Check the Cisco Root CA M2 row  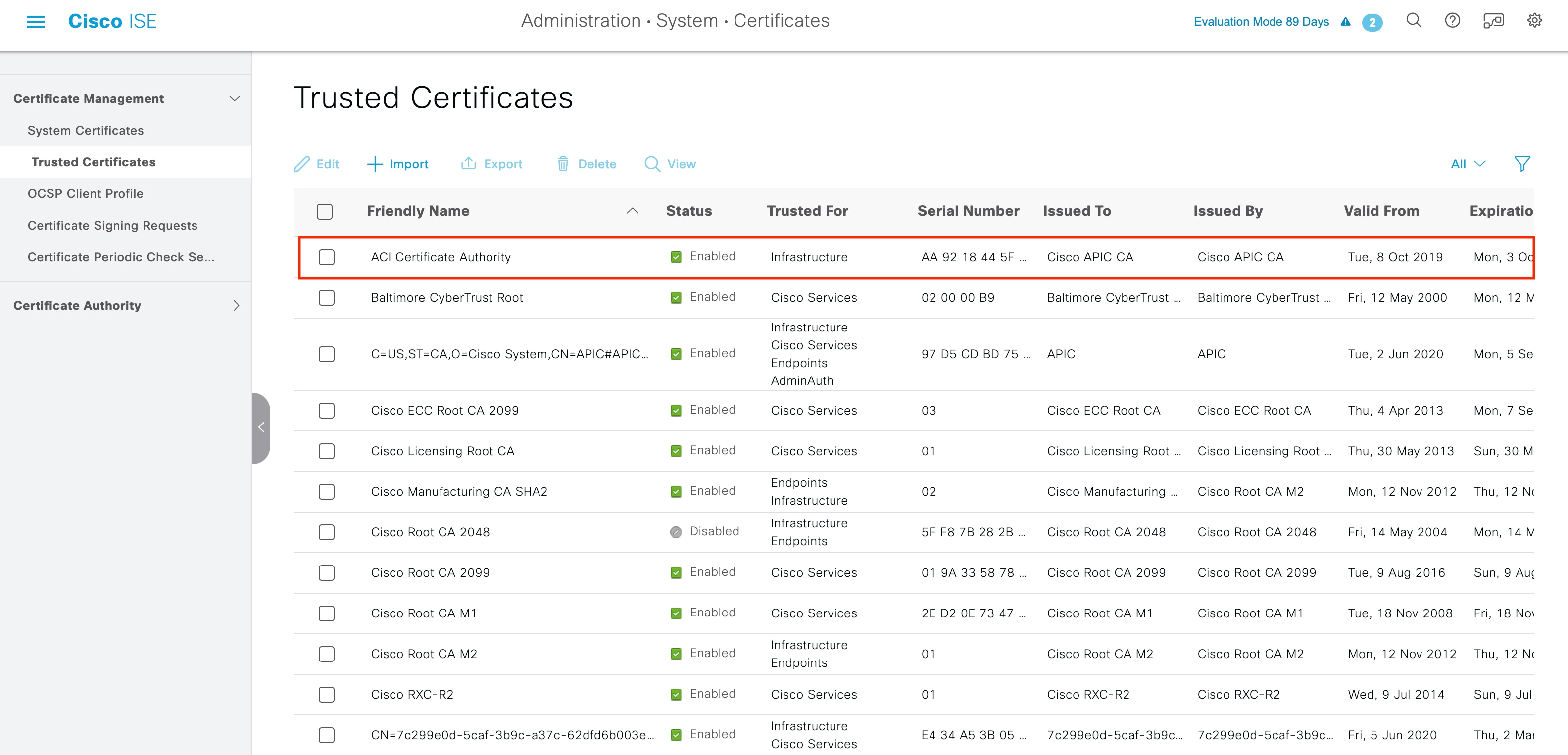[327, 654]
